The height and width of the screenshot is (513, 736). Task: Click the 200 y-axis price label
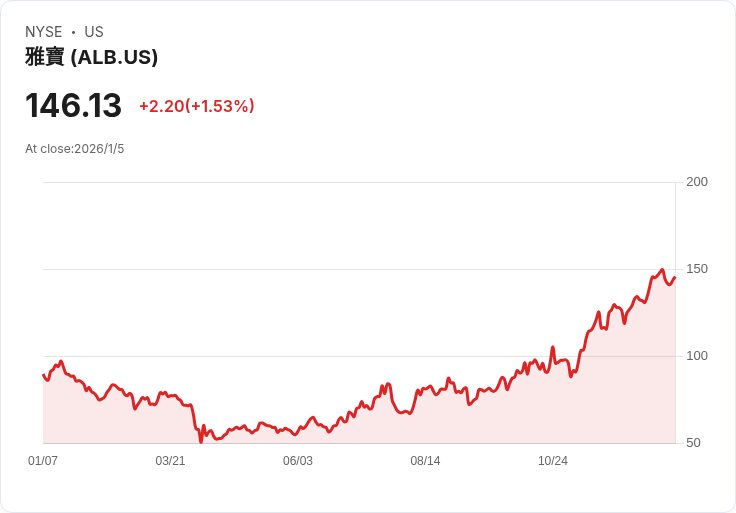(697, 182)
